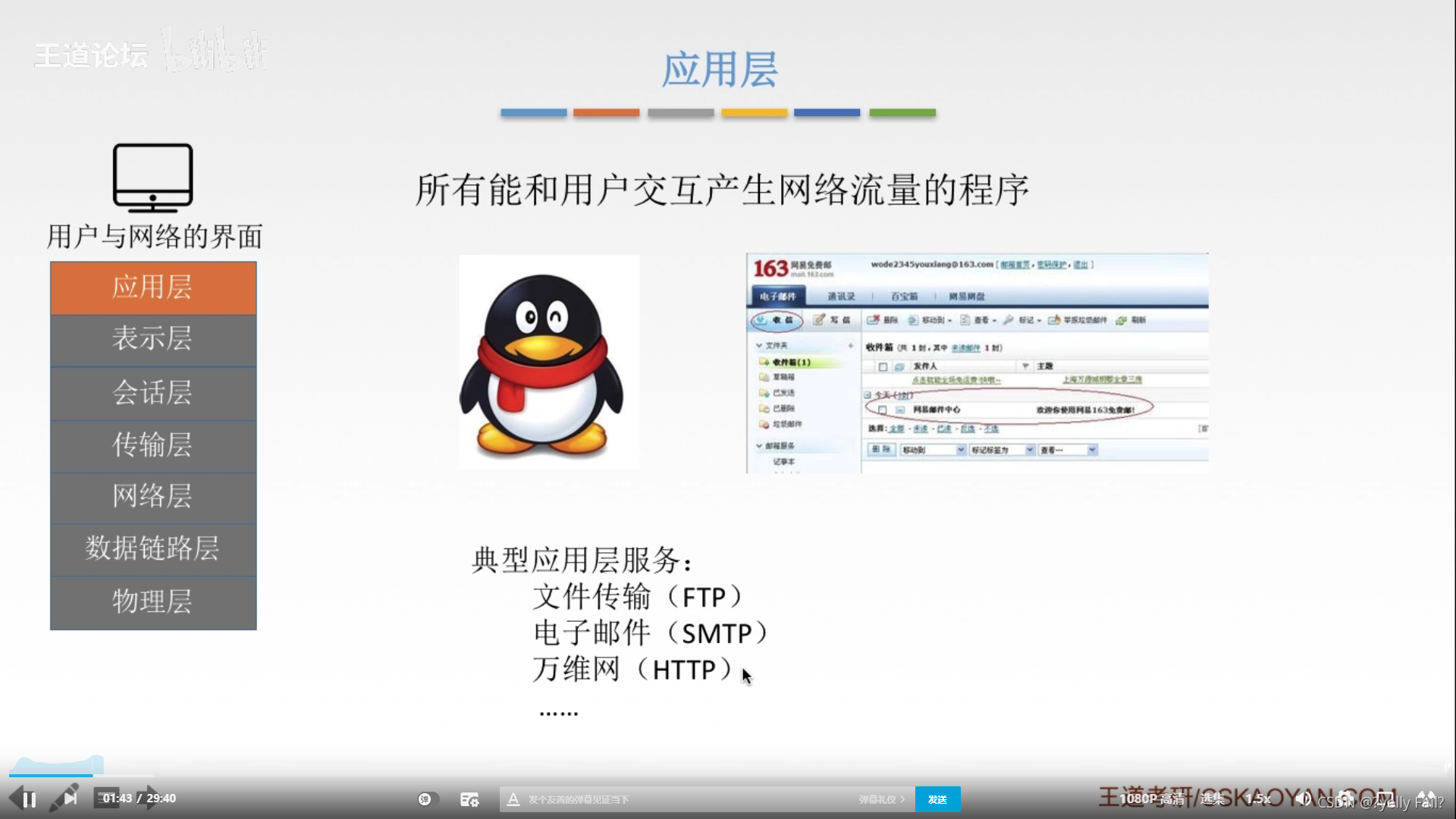Toggle the danmaku (弹) switch
Image resolution: width=1456 pixels, height=819 pixels.
coord(428,799)
